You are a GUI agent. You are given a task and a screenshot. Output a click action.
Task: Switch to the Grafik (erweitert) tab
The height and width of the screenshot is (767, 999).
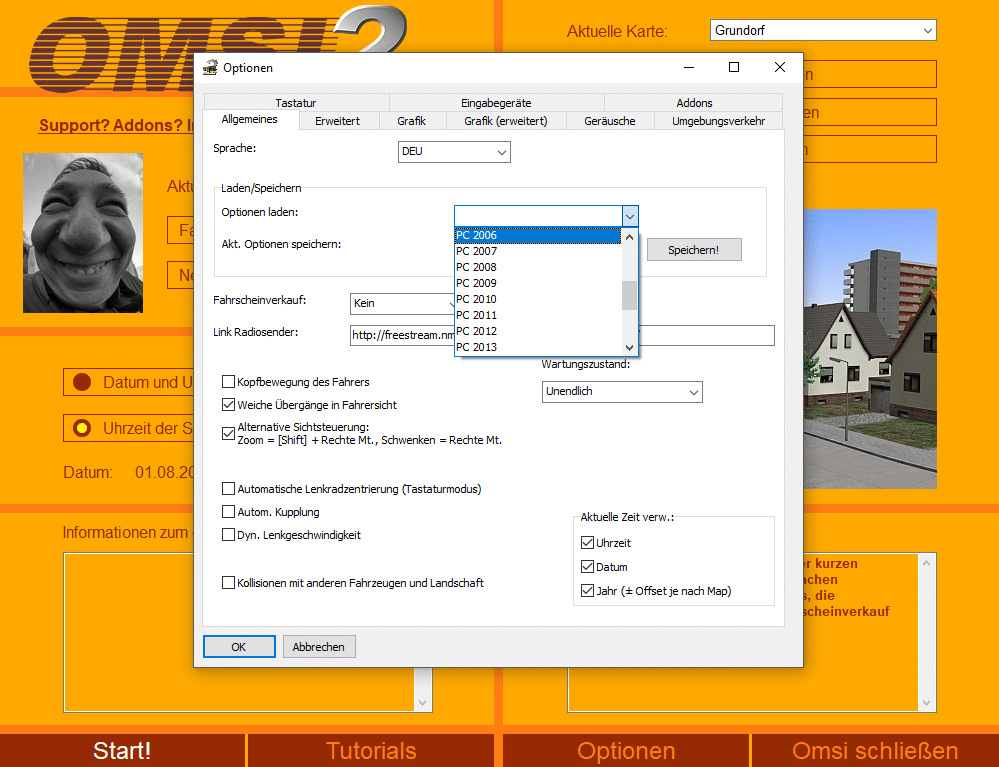[x=505, y=121]
